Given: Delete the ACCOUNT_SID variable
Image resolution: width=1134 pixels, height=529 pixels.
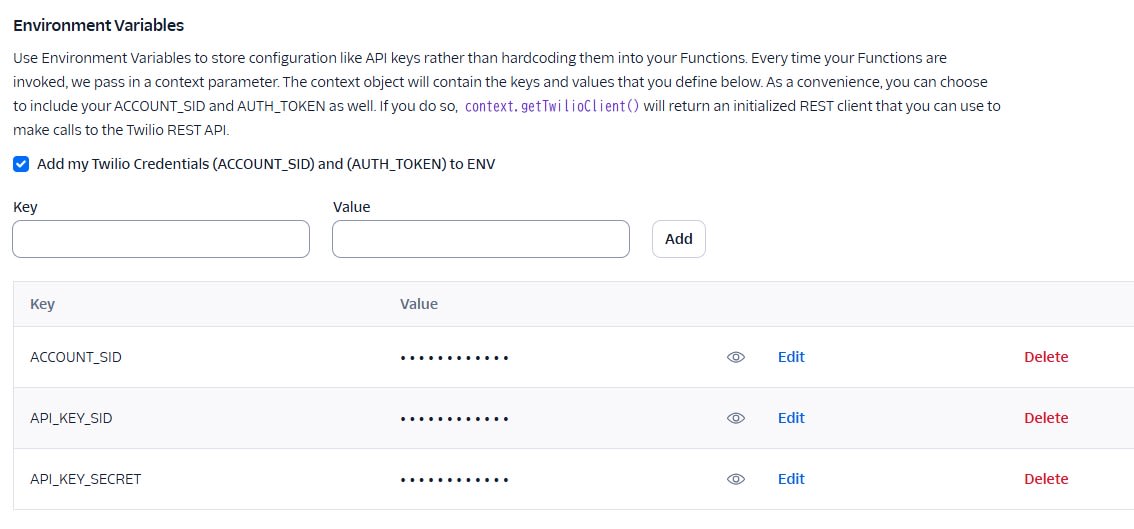Looking at the screenshot, I should pyautogui.click(x=1046, y=357).
